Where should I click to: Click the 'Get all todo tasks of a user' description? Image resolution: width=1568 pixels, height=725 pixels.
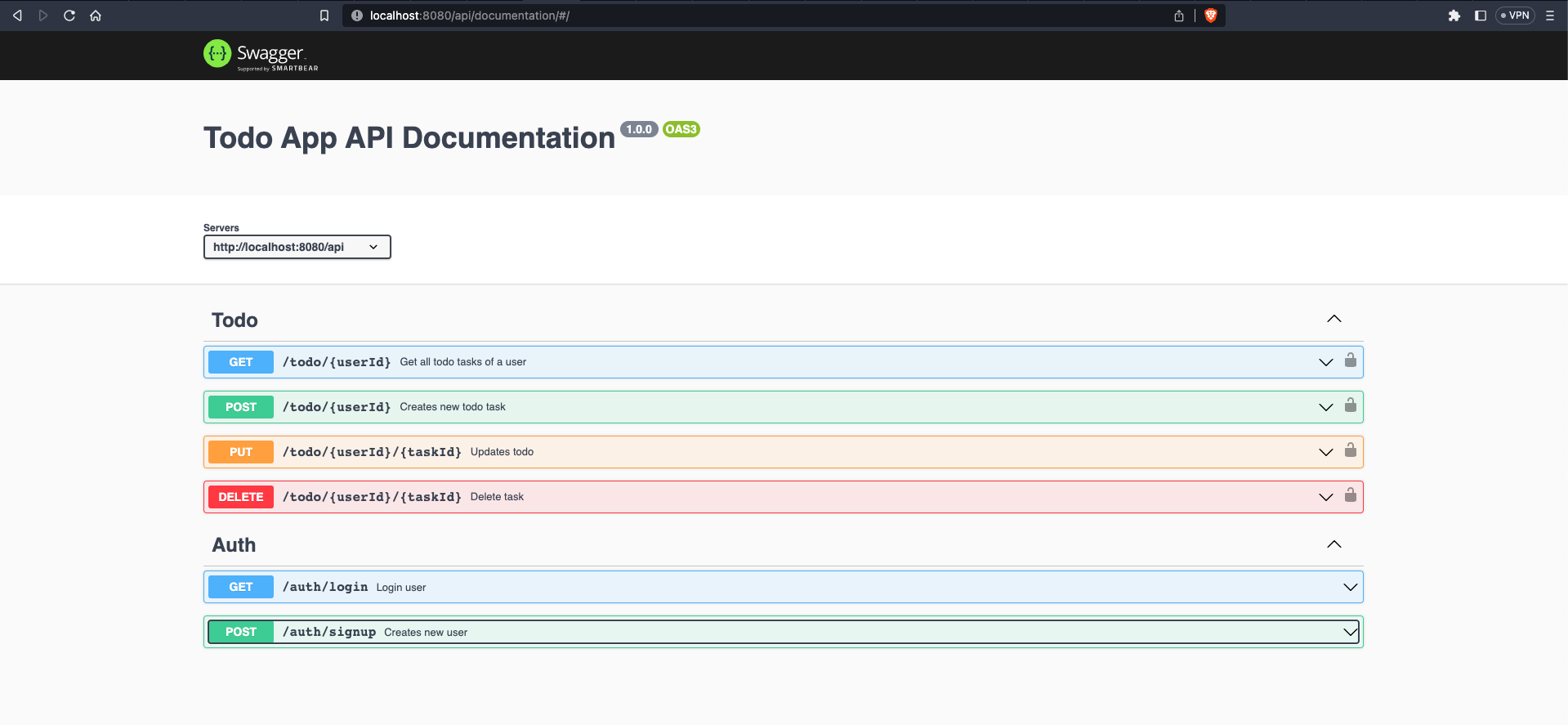(463, 362)
